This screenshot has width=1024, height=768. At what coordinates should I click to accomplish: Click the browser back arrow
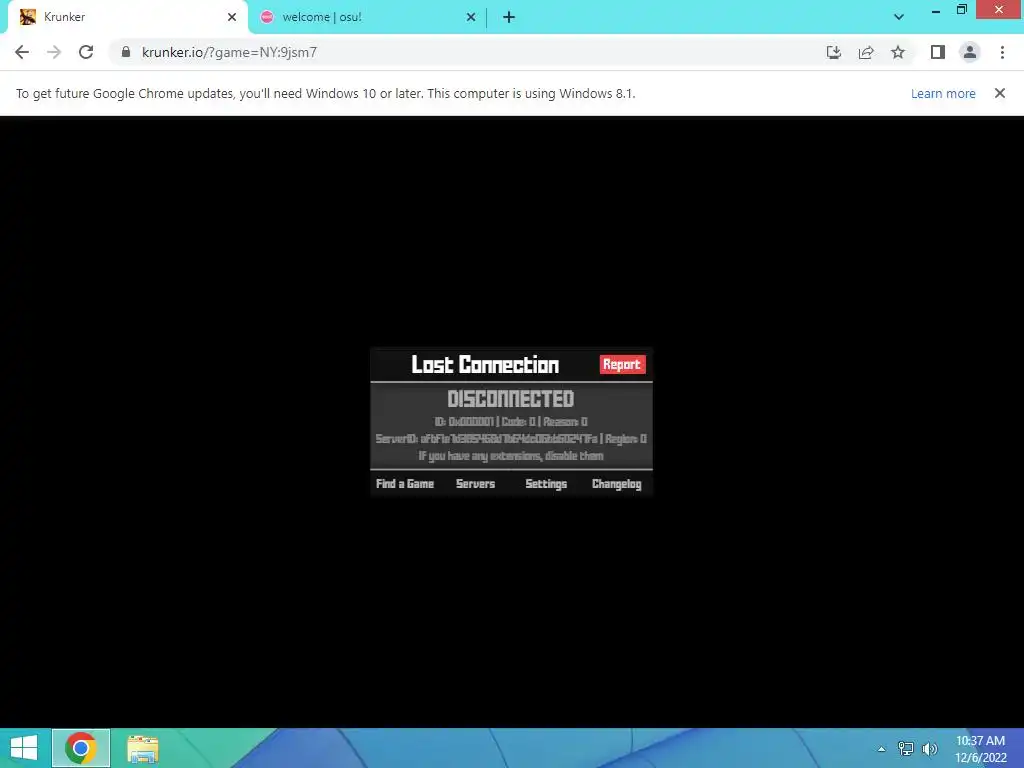pyautogui.click(x=22, y=52)
